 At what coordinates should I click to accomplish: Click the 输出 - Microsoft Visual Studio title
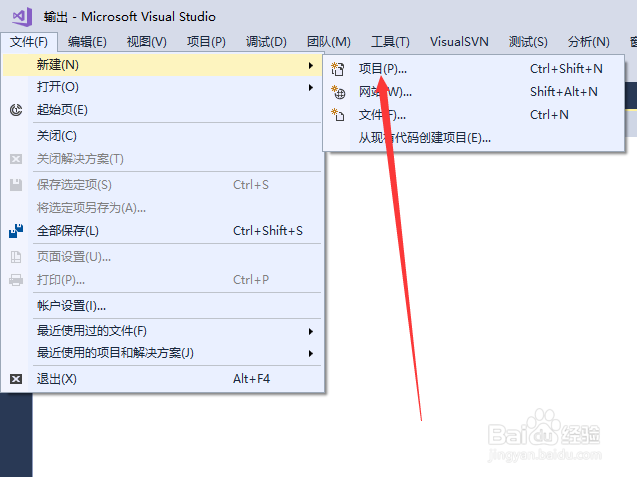click(130, 17)
